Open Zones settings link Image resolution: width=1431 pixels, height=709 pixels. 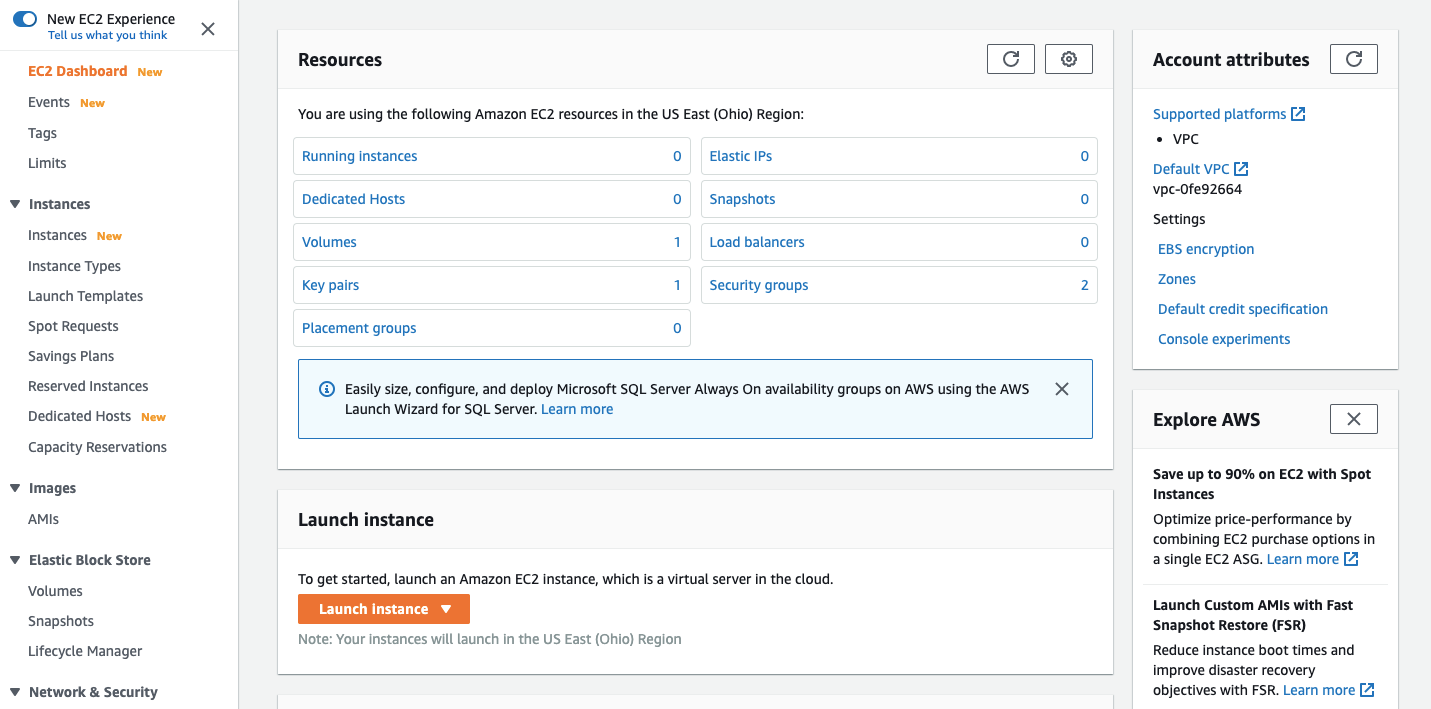pyautogui.click(x=1177, y=279)
